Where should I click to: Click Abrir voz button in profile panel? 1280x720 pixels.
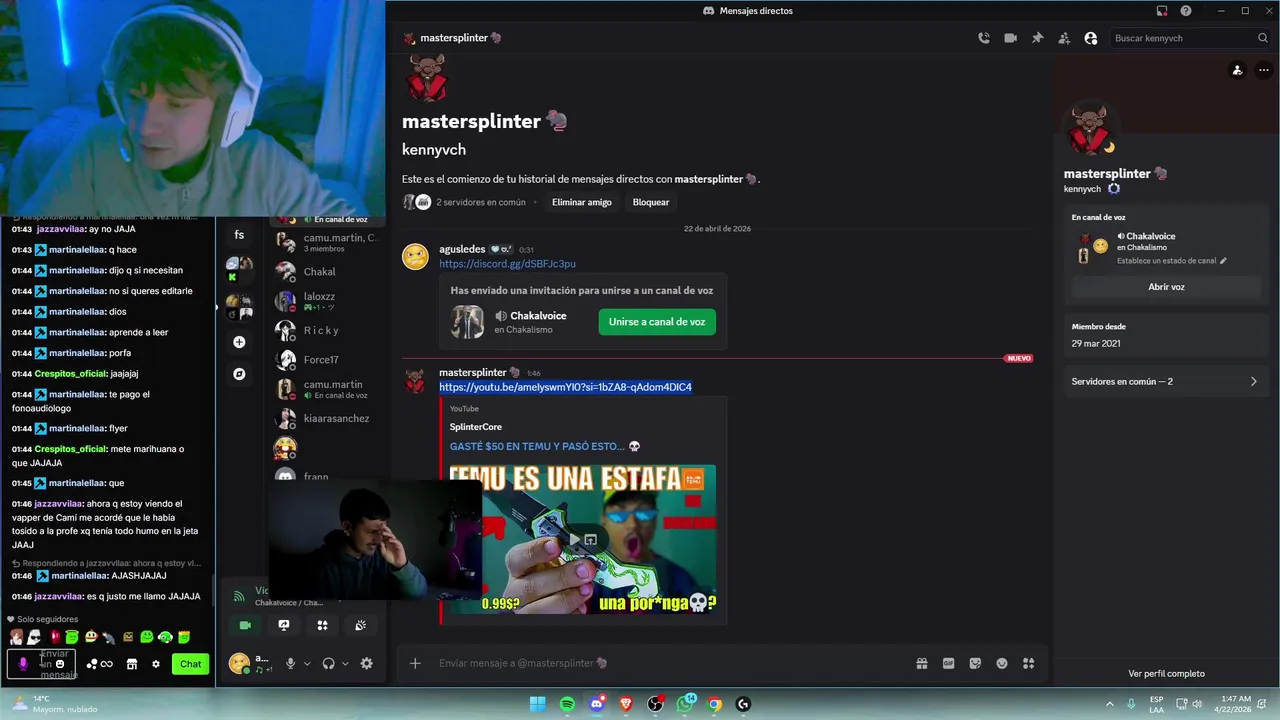coord(1166,287)
